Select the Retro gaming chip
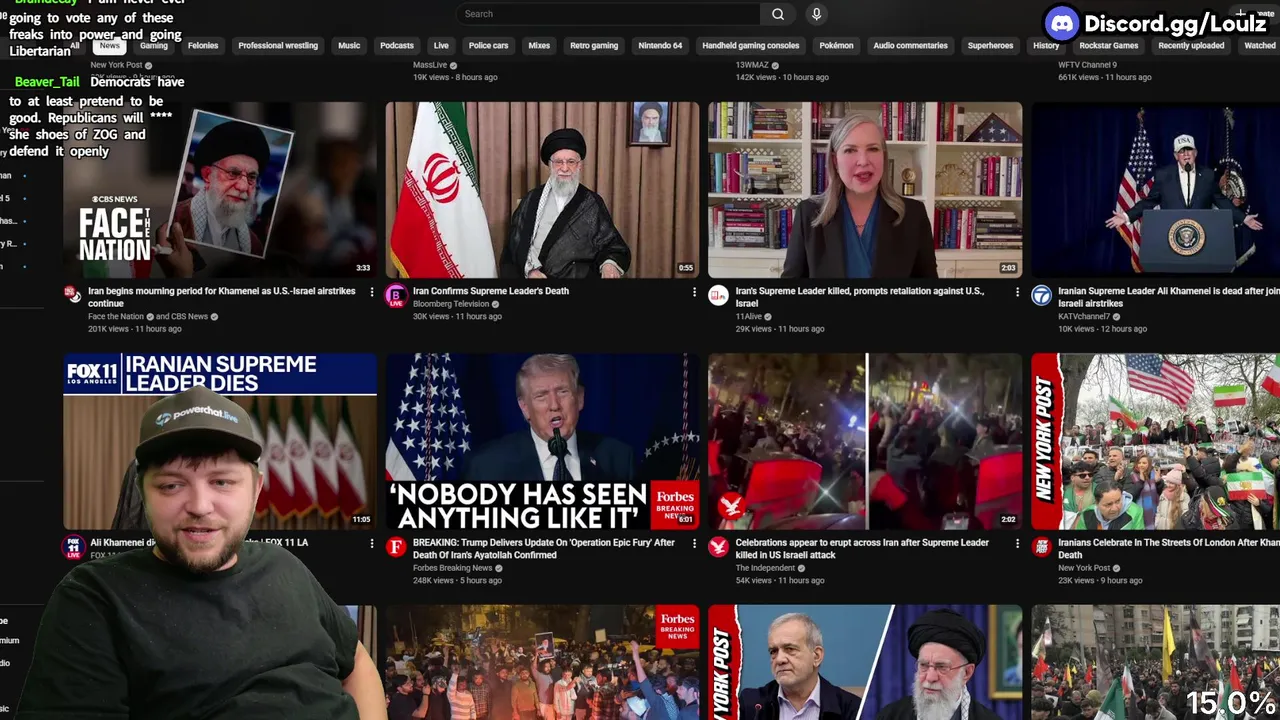Viewport: 1280px width, 720px height. [x=594, y=46]
